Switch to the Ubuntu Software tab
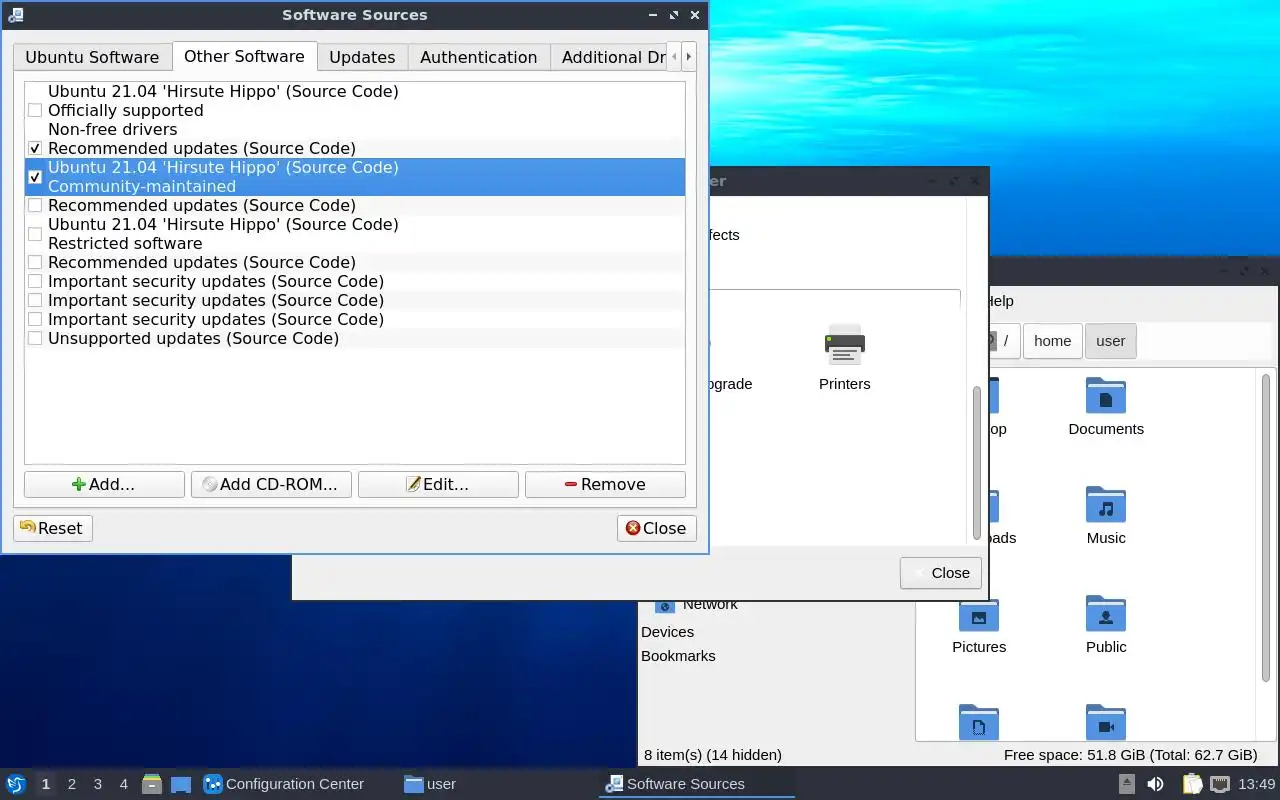The height and width of the screenshot is (800, 1280). (92, 57)
